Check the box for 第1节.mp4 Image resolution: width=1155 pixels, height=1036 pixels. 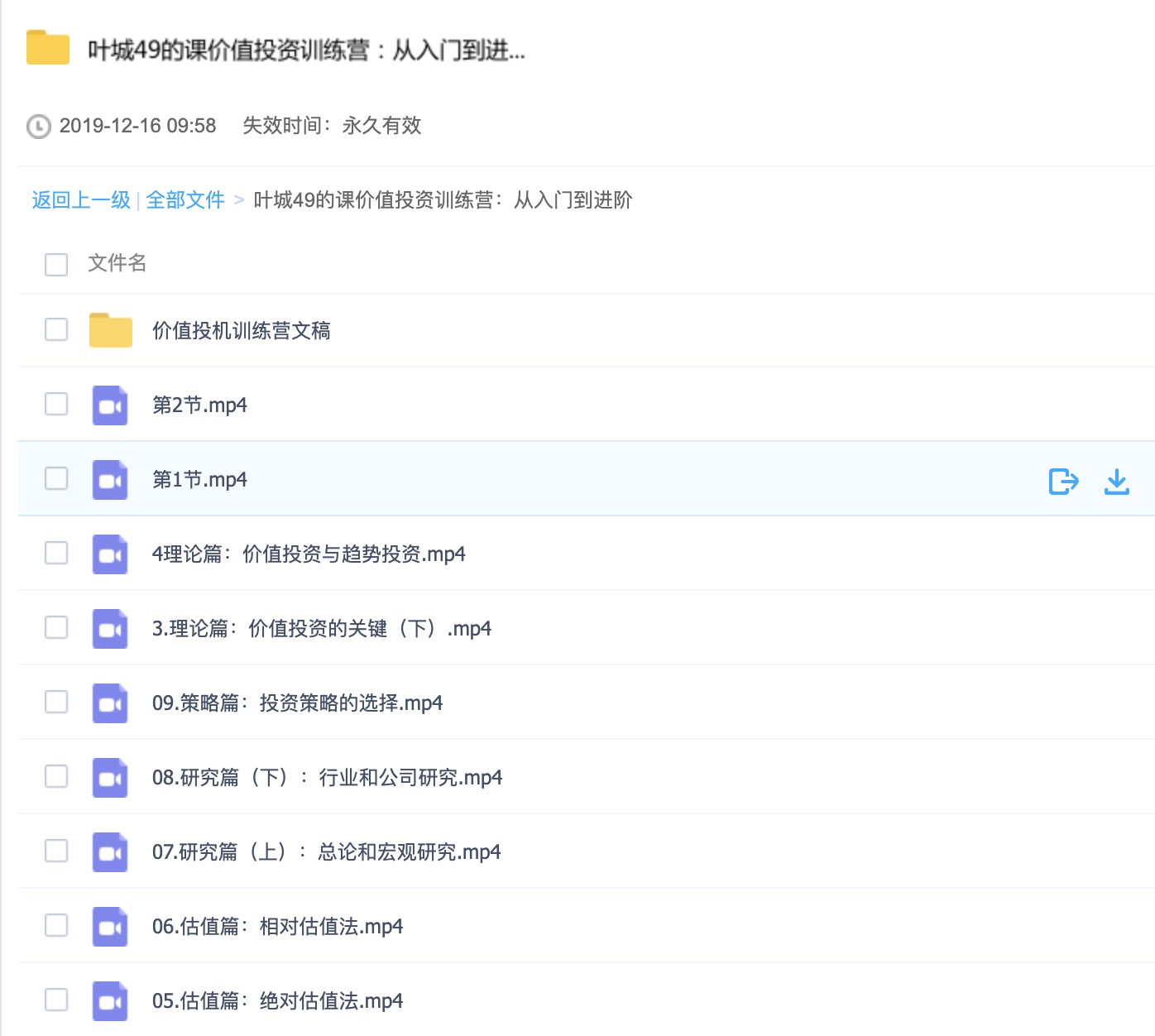tap(56, 478)
